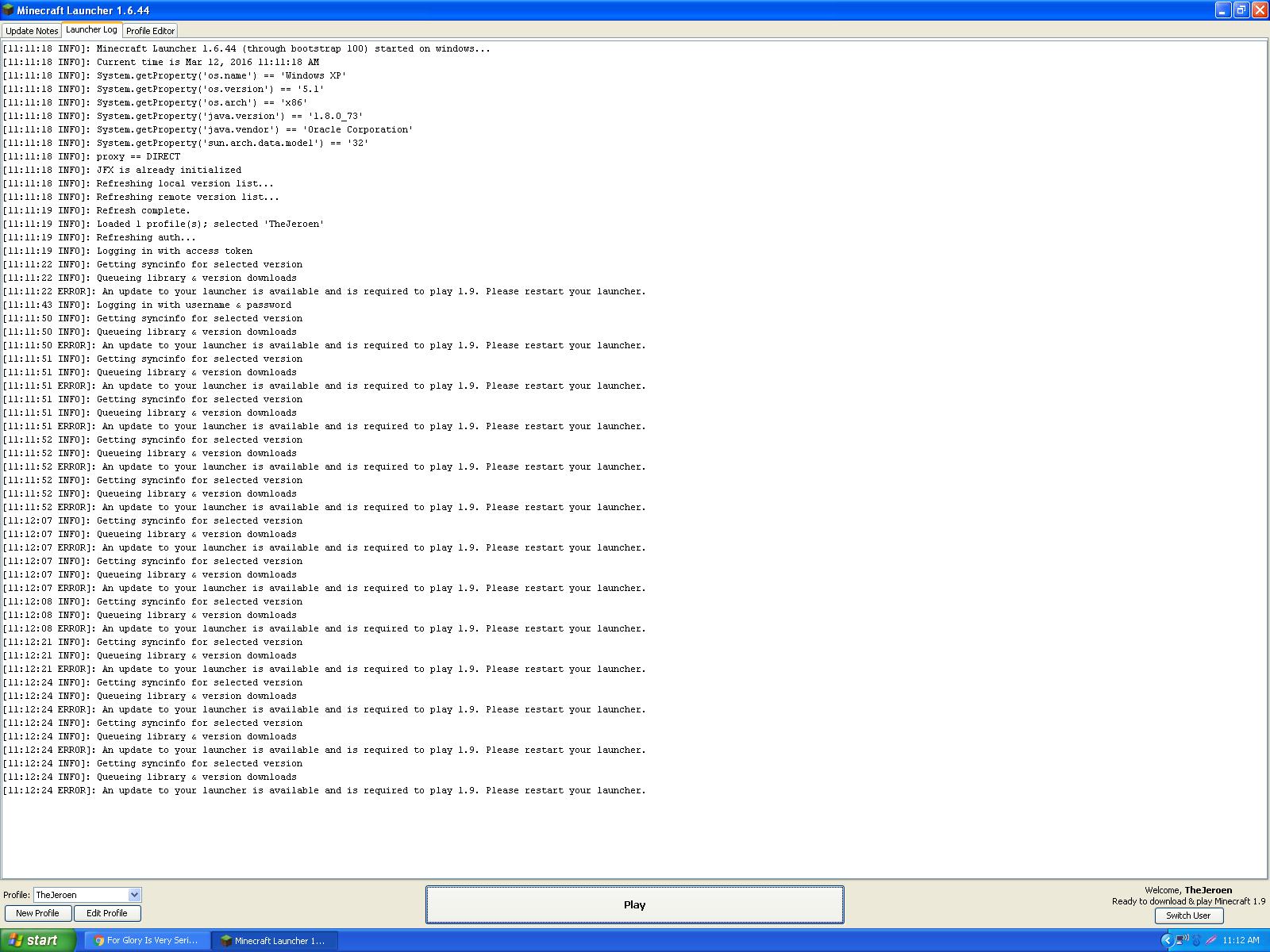Click the os.version == '5.1' log line
The height and width of the screenshot is (952, 1270).
[164, 89]
